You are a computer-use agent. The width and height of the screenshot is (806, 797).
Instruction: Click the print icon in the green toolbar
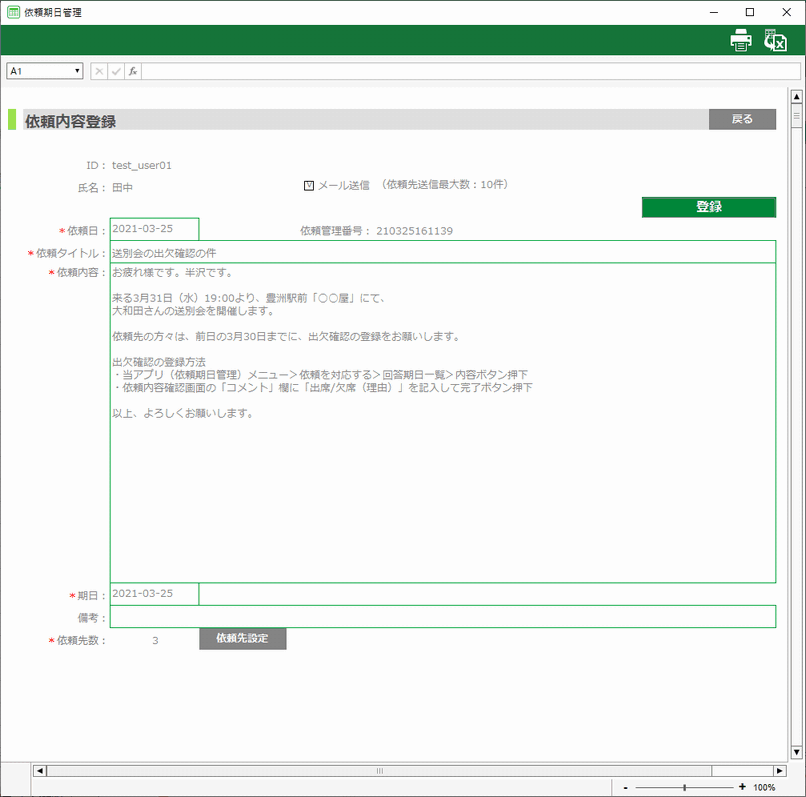coord(740,40)
